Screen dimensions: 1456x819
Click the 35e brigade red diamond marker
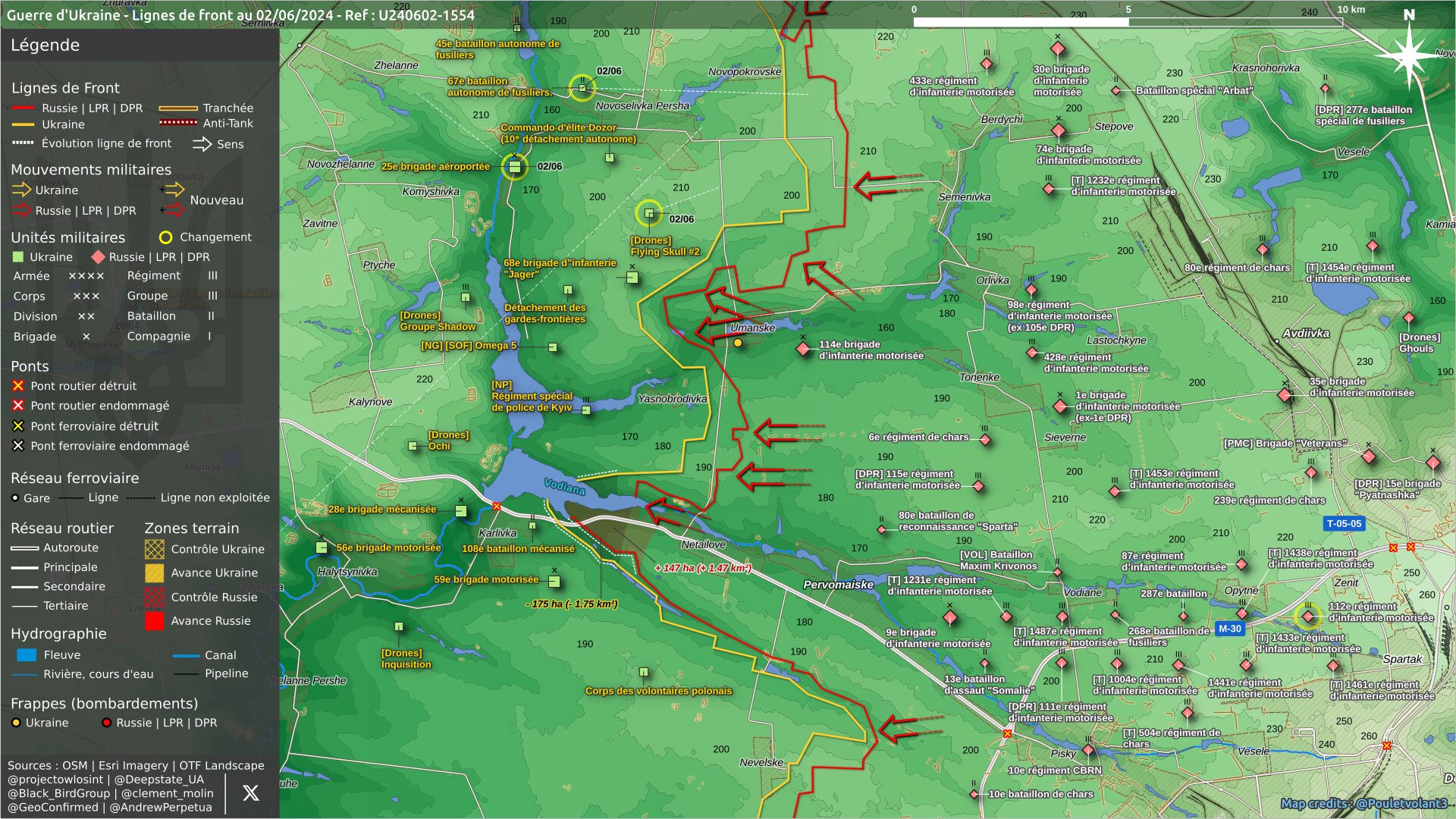[1285, 395]
